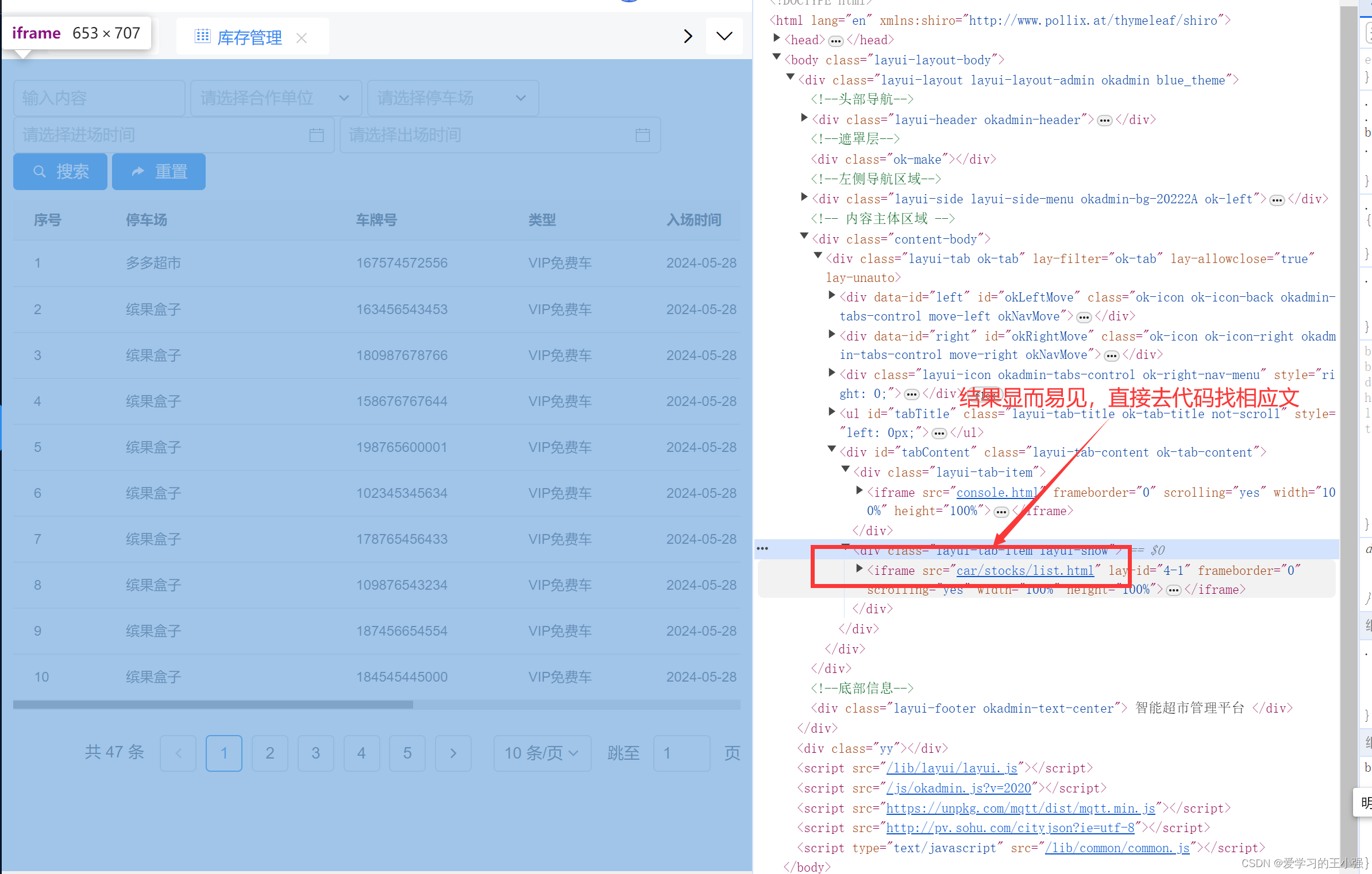Select page 3 in pagination
This screenshot has height=874, width=1372.
(316, 753)
